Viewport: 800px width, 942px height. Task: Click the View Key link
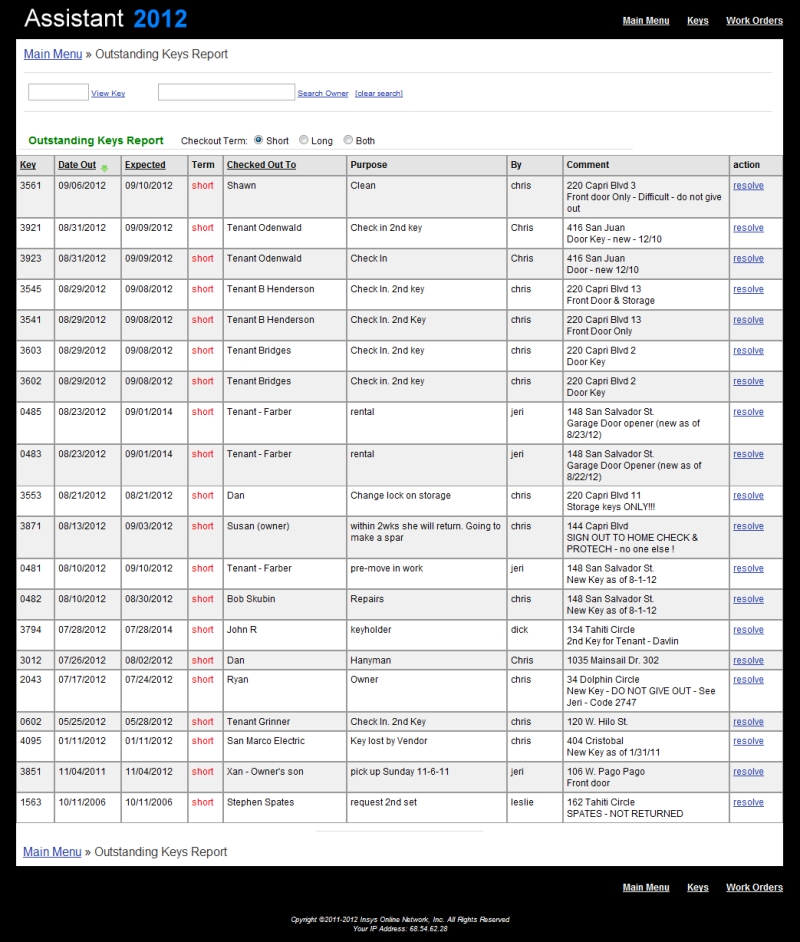[x=108, y=94]
